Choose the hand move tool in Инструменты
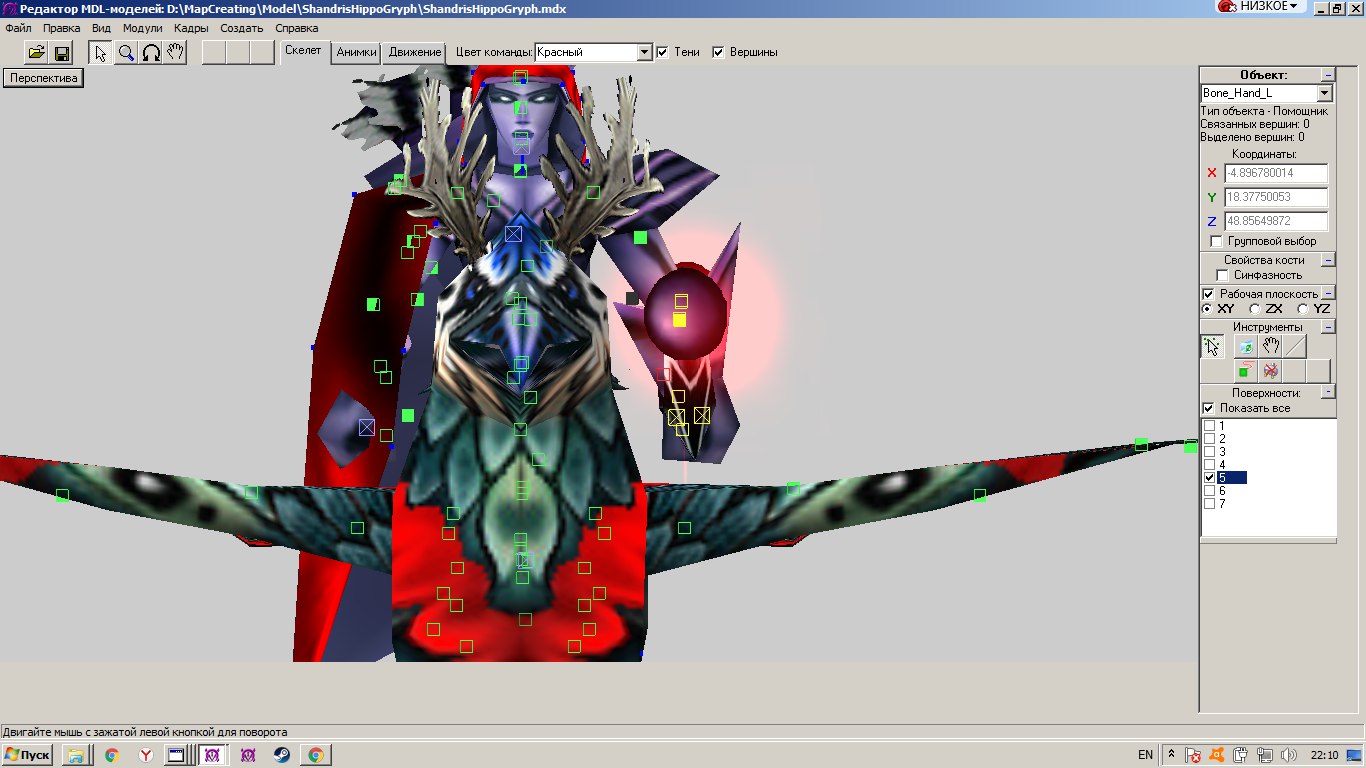Screen dimensions: 1366x768 click(1270, 346)
